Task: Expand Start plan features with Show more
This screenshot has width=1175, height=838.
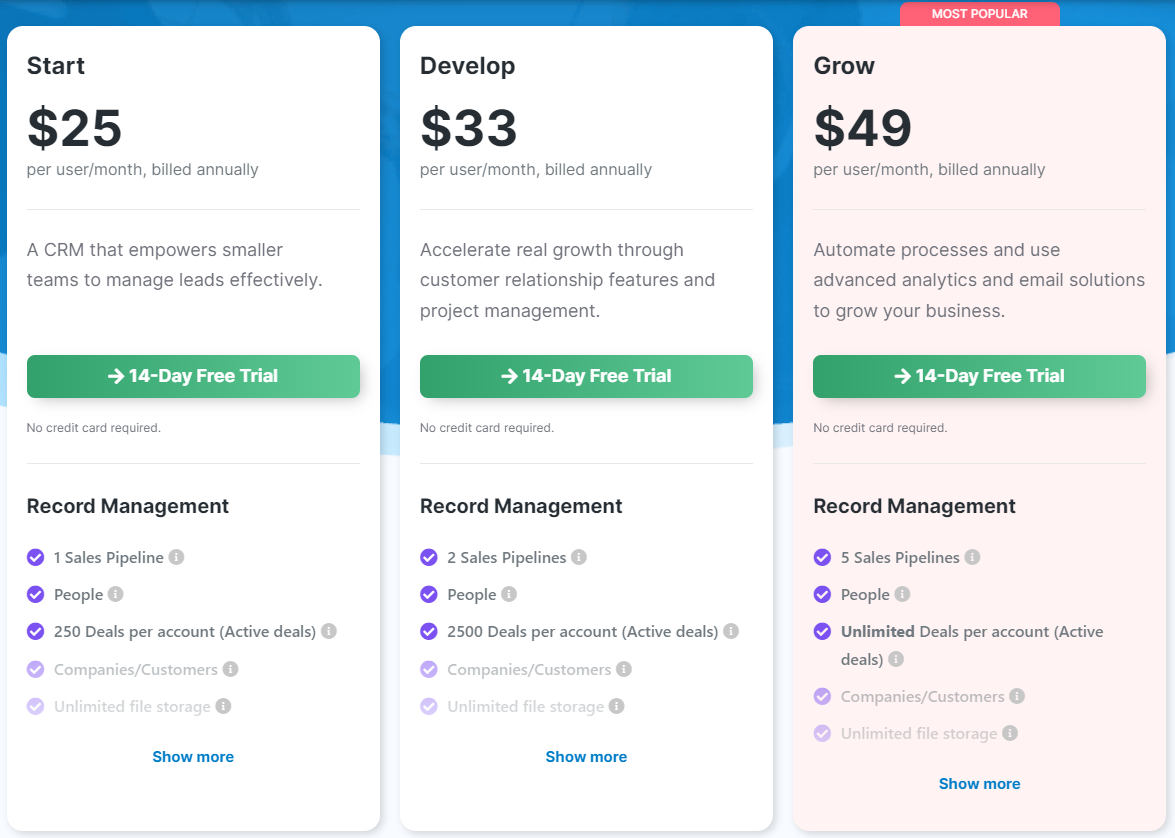Action: pyautogui.click(x=193, y=757)
